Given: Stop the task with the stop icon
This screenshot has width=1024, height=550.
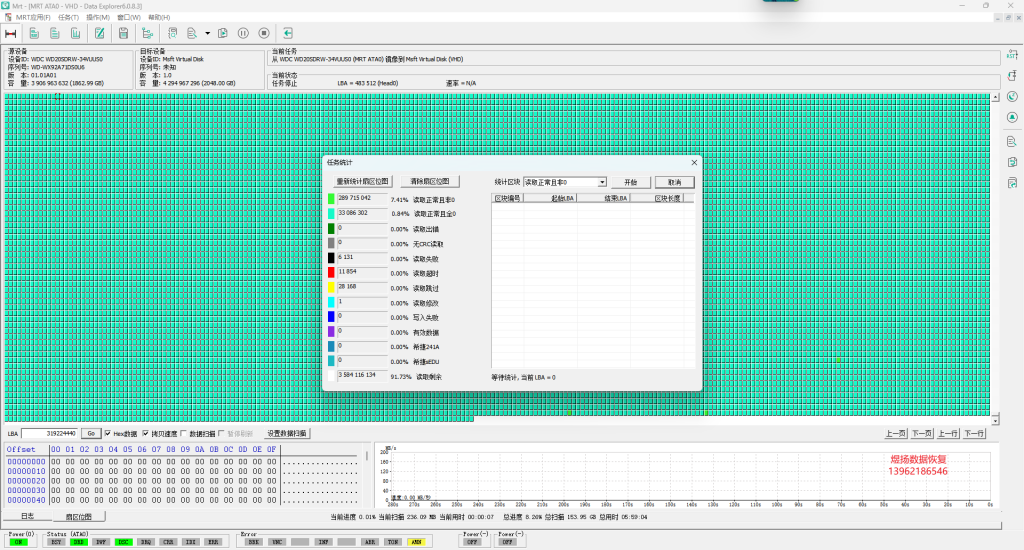Looking at the screenshot, I should pos(264,33).
